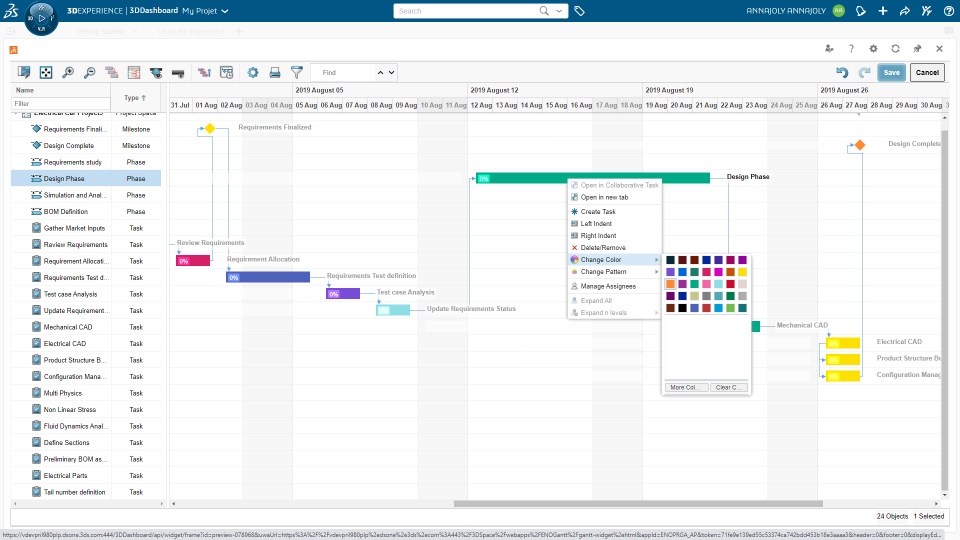Click the zoom out magnifier icon
This screenshot has height=540, width=960.
[x=89, y=73]
